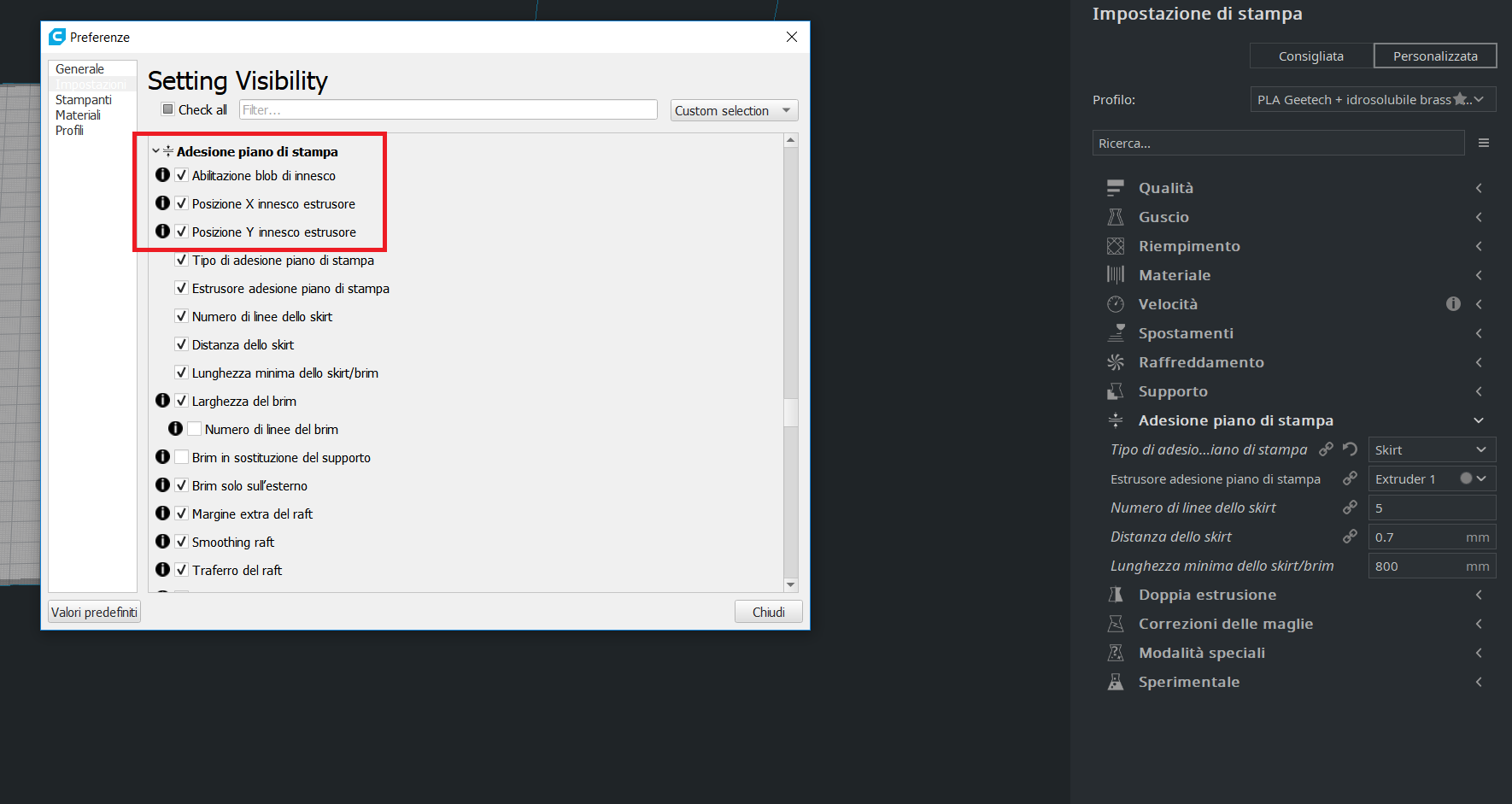The image size is (1512, 804).
Task: Click info icon beside Smoothing raft
Action: pyautogui.click(x=162, y=542)
